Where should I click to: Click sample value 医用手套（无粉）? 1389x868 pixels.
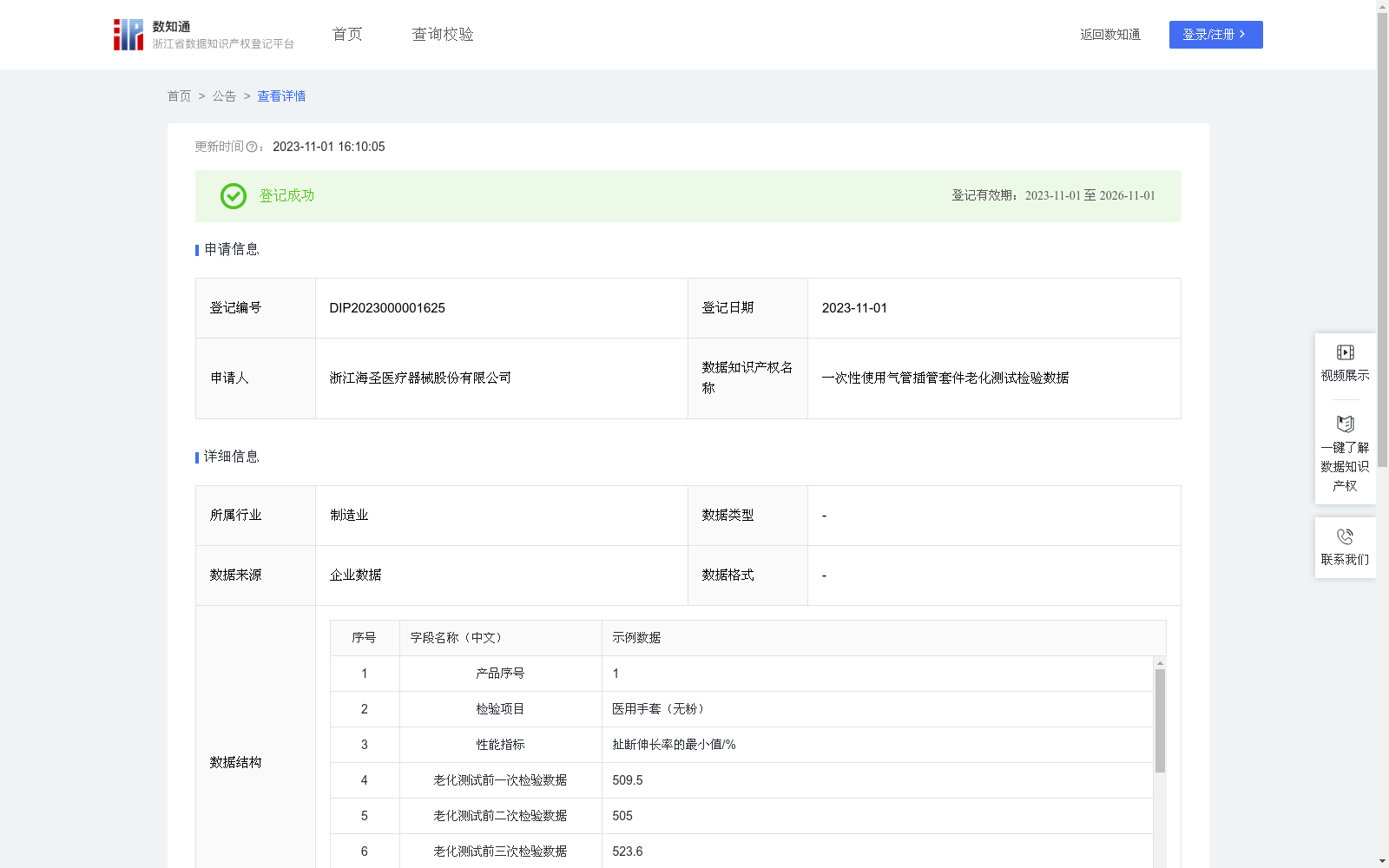(661, 709)
